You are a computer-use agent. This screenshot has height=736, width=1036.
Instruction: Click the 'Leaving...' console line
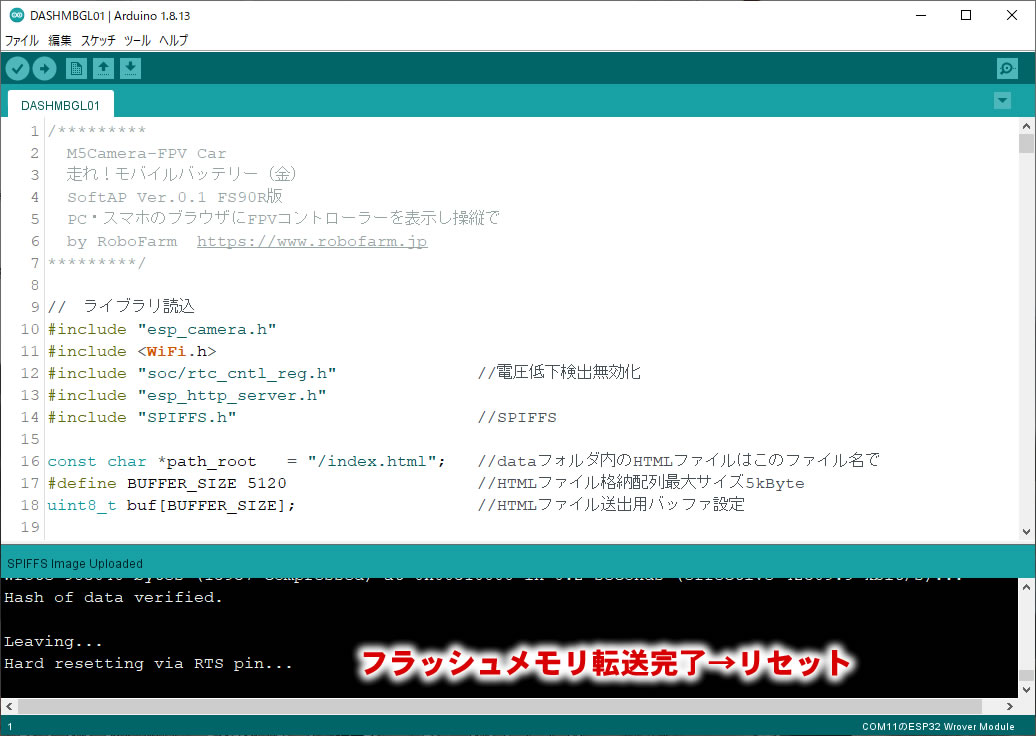tap(53, 642)
